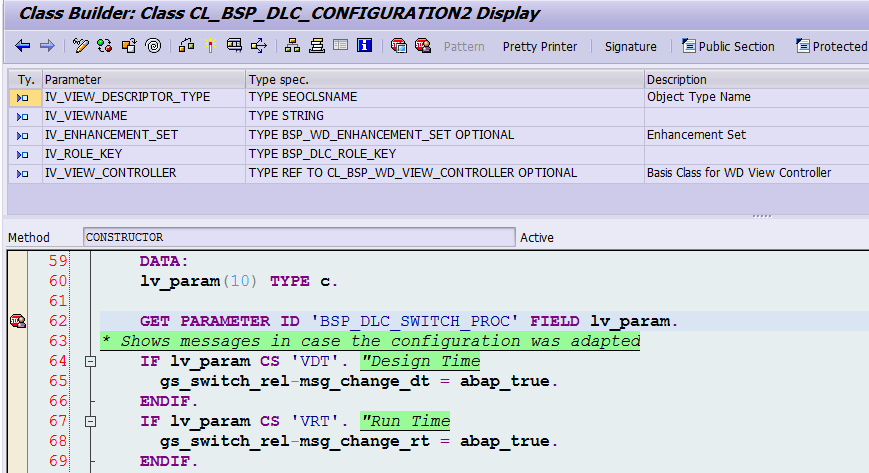Click ENDIF on line 66
869x473 pixels.
point(168,401)
